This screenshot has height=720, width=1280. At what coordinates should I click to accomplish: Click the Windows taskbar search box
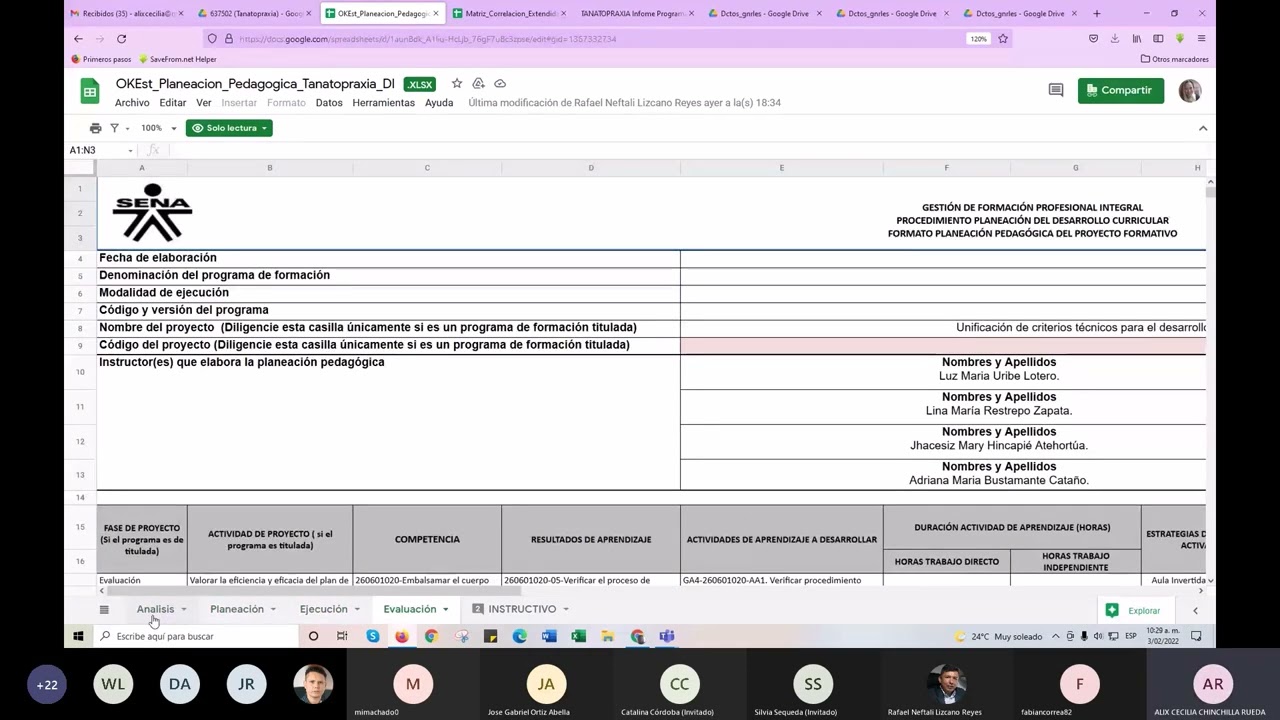196,636
